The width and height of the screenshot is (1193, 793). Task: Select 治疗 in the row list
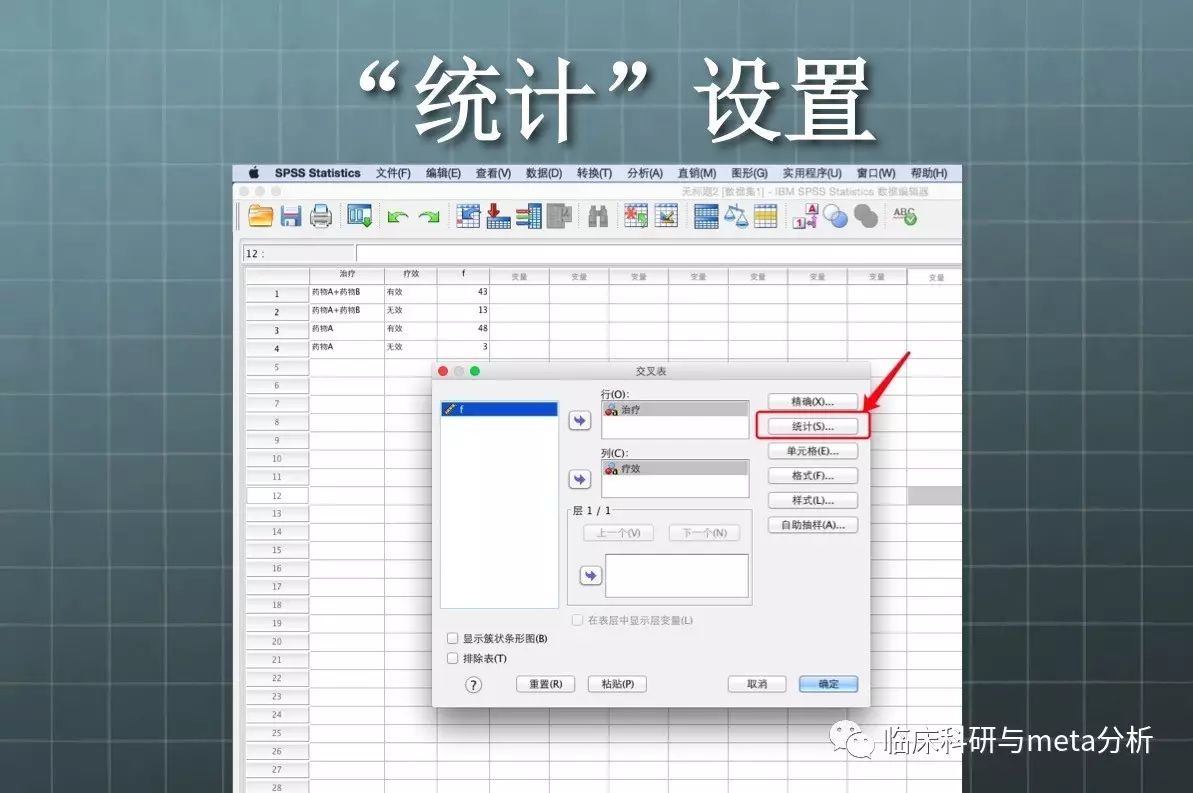pyautogui.click(x=676, y=409)
